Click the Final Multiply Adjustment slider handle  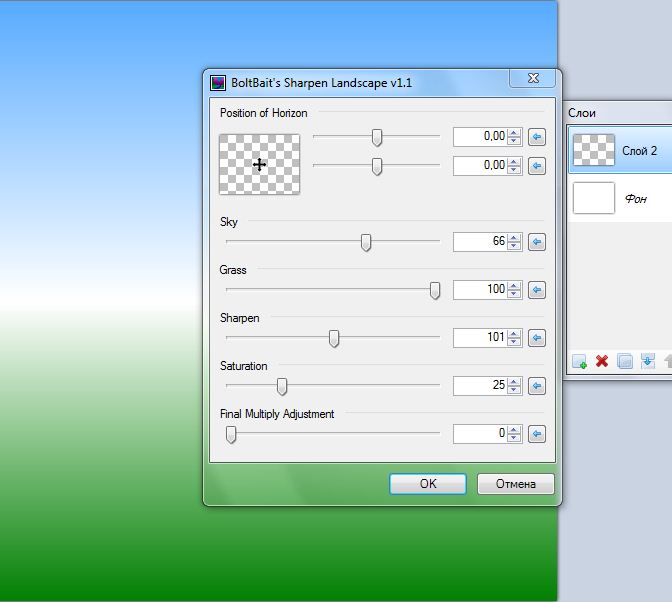231,434
